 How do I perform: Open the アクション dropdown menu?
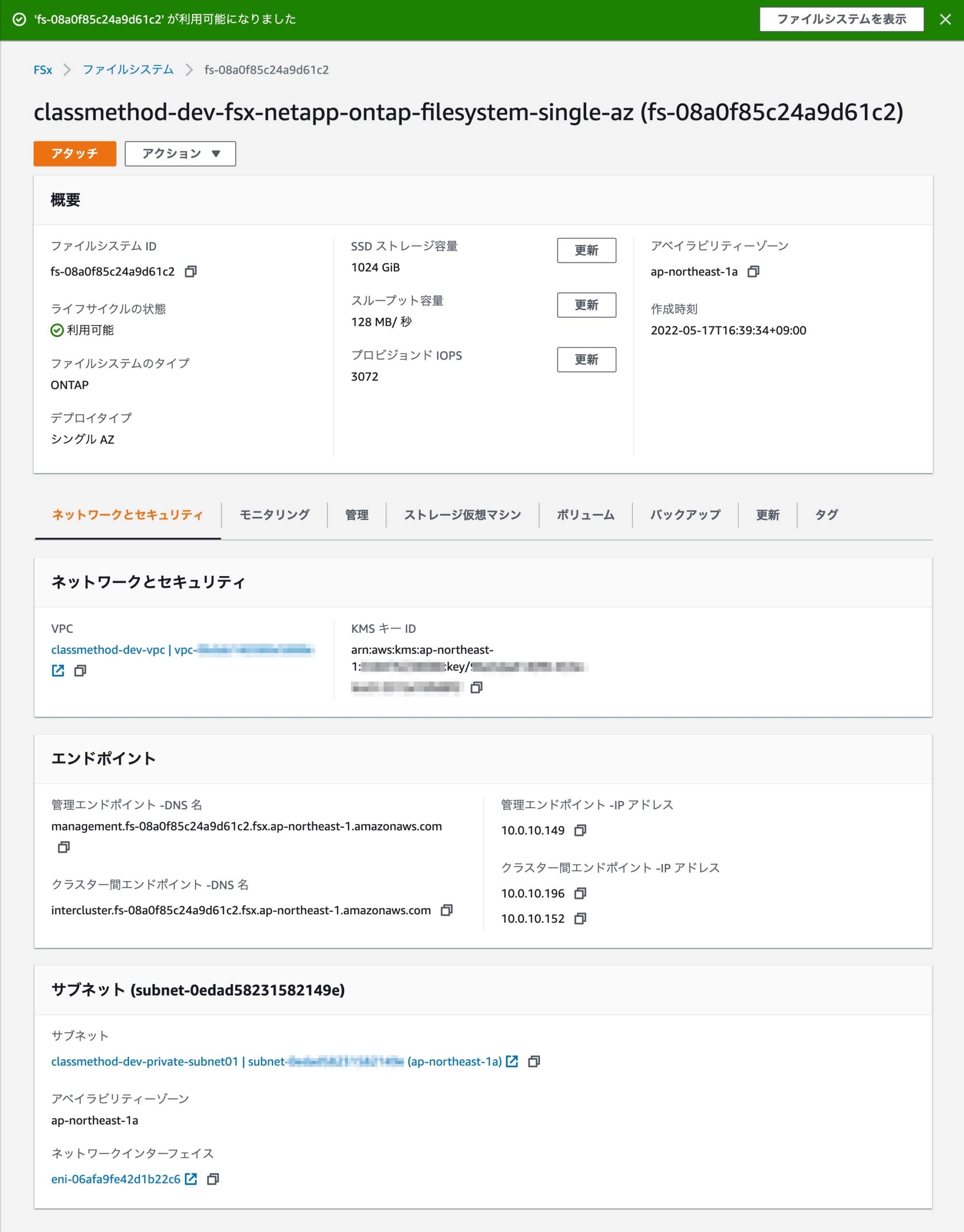pyautogui.click(x=180, y=154)
